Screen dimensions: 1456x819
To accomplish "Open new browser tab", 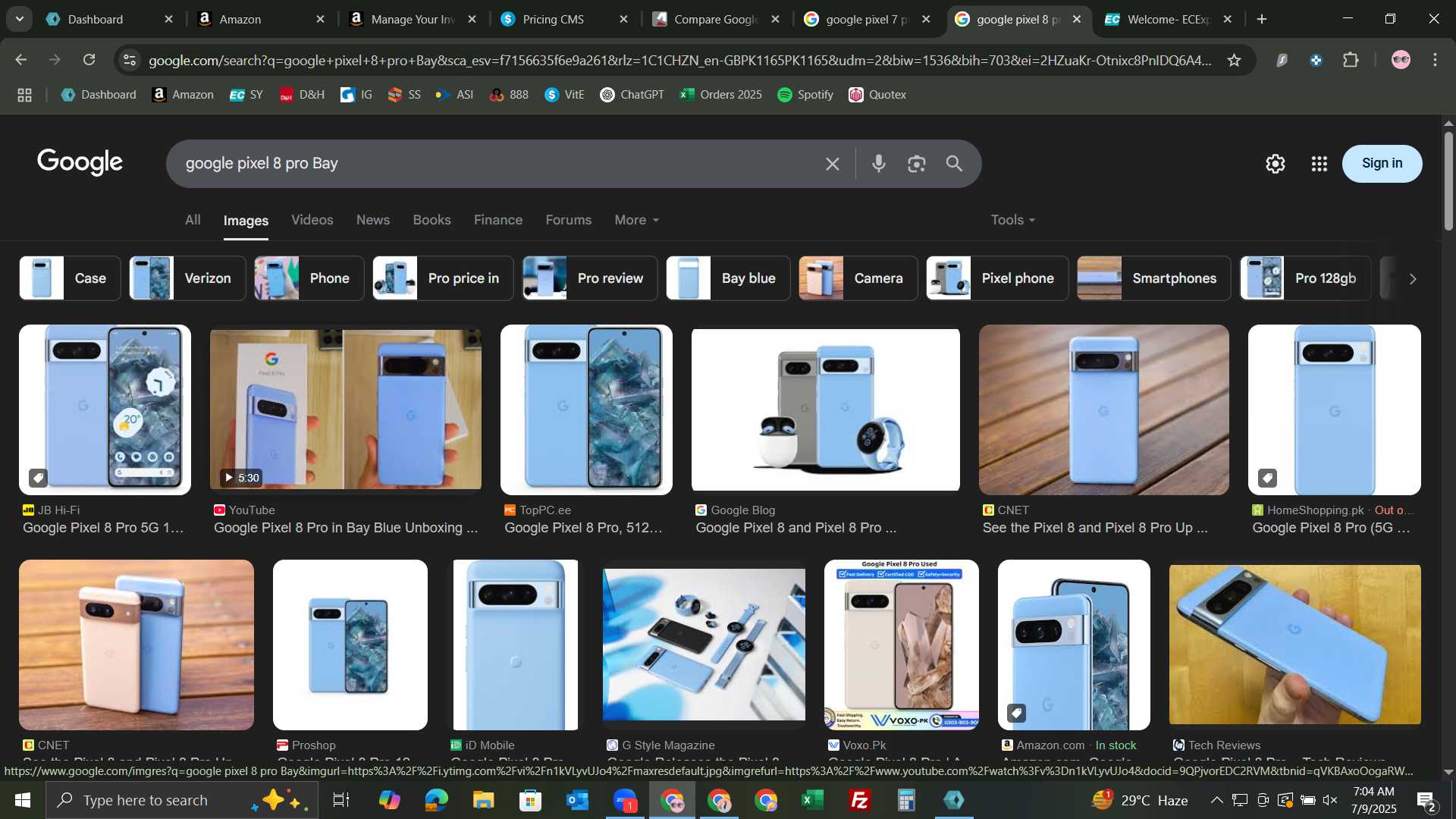I will click(x=1262, y=19).
